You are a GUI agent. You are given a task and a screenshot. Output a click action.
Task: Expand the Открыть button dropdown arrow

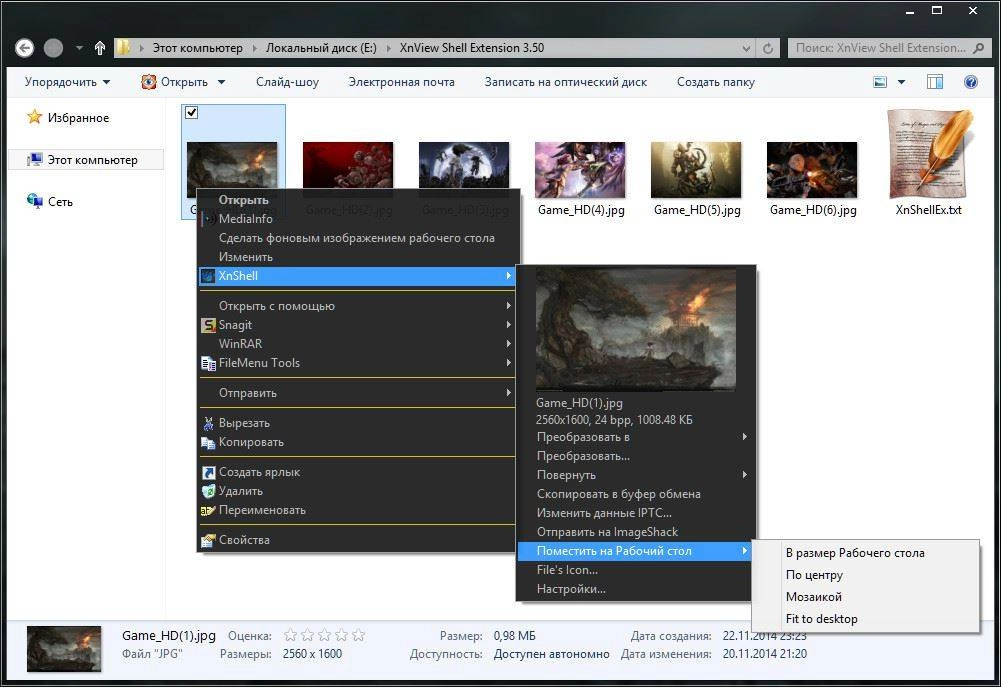click(222, 82)
